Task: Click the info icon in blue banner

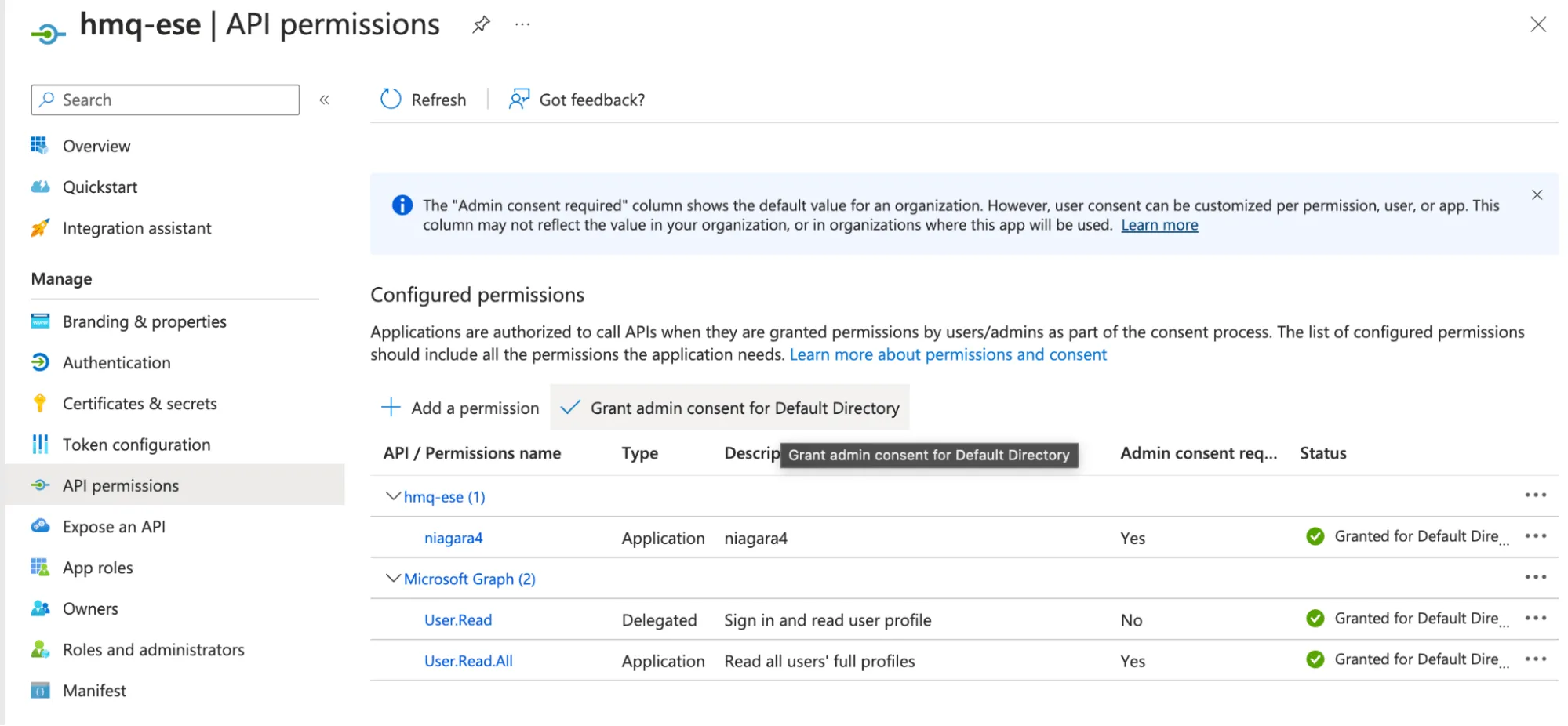Action: coord(402,205)
